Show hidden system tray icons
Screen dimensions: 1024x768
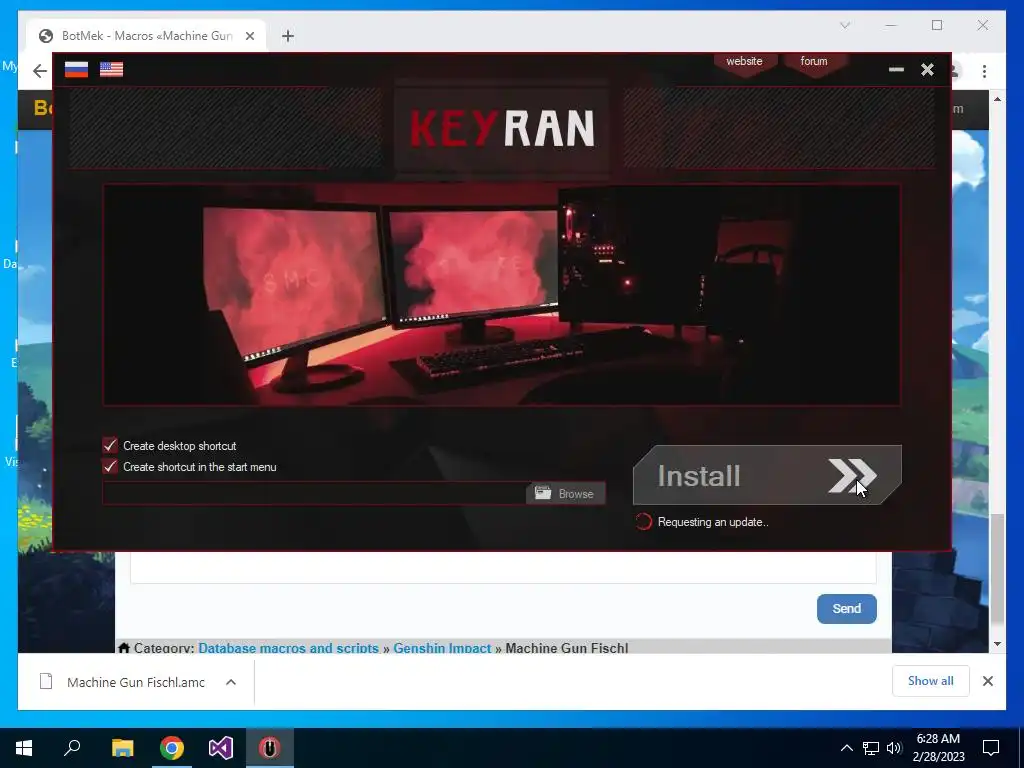(846, 748)
